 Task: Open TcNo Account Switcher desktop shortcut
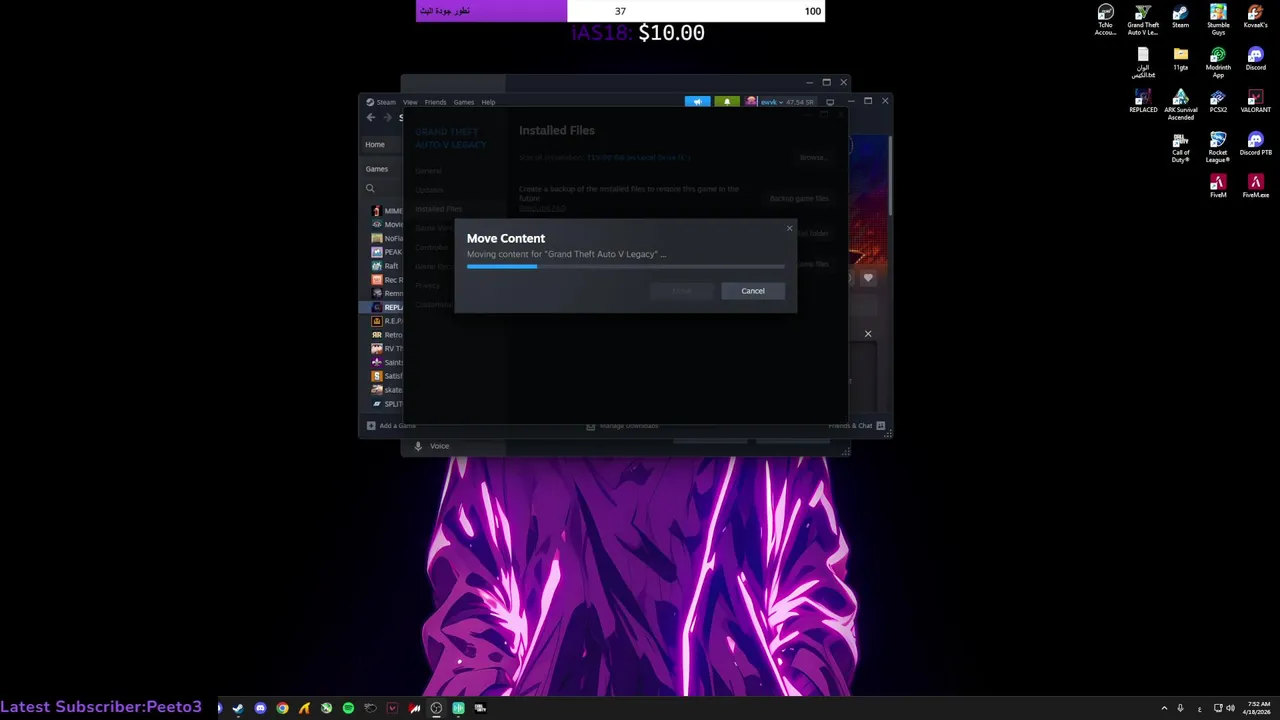click(x=1105, y=20)
